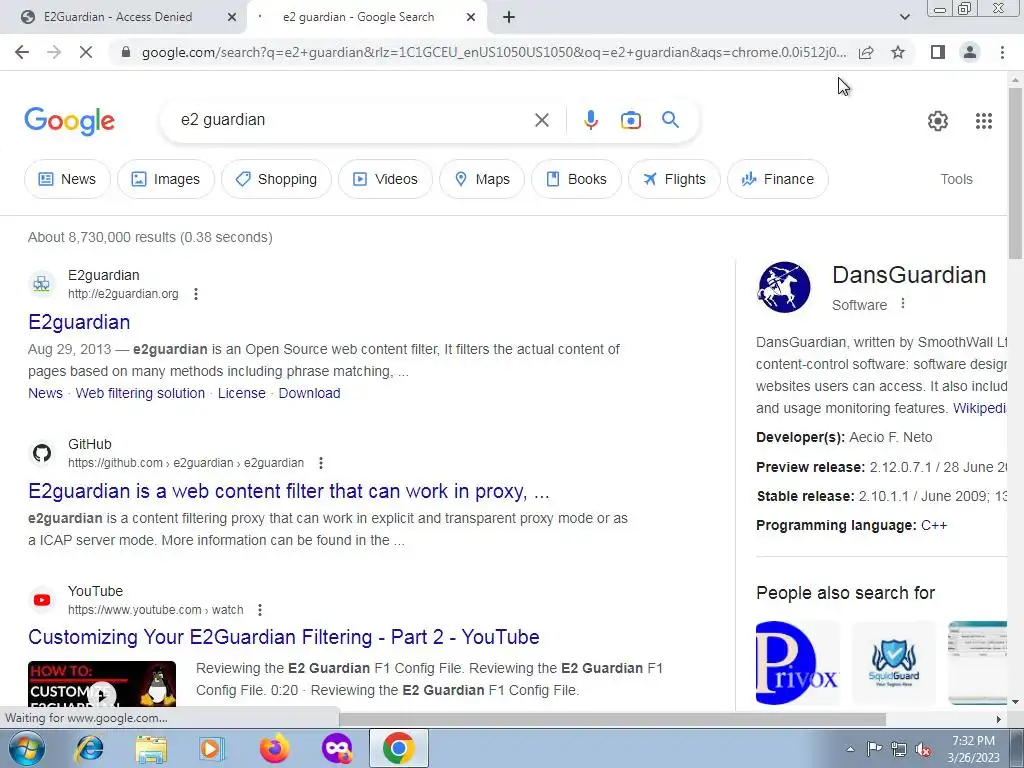Click the horizontal scrollbar at the bottom
Image resolution: width=1024 pixels, height=768 pixels.
(612, 719)
